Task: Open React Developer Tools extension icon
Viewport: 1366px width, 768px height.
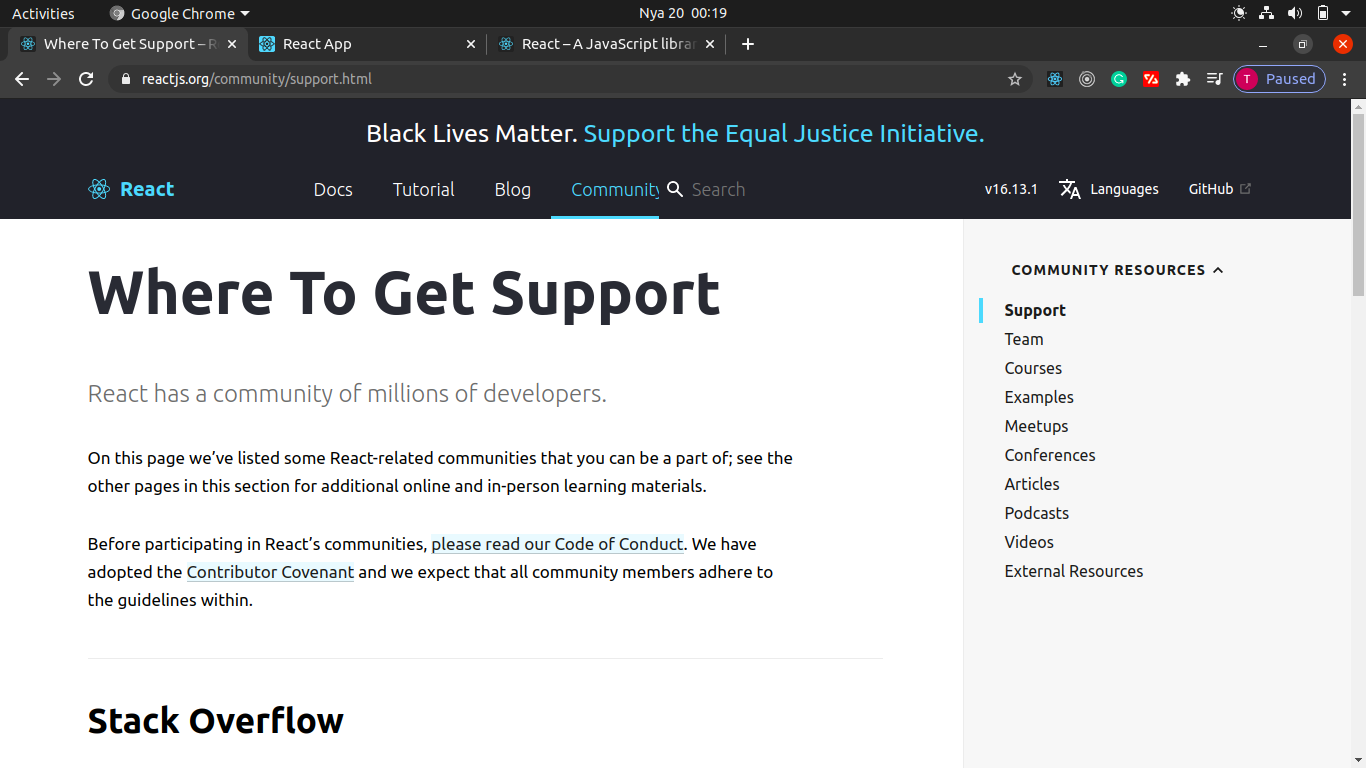Action: [x=1055, y=79]
